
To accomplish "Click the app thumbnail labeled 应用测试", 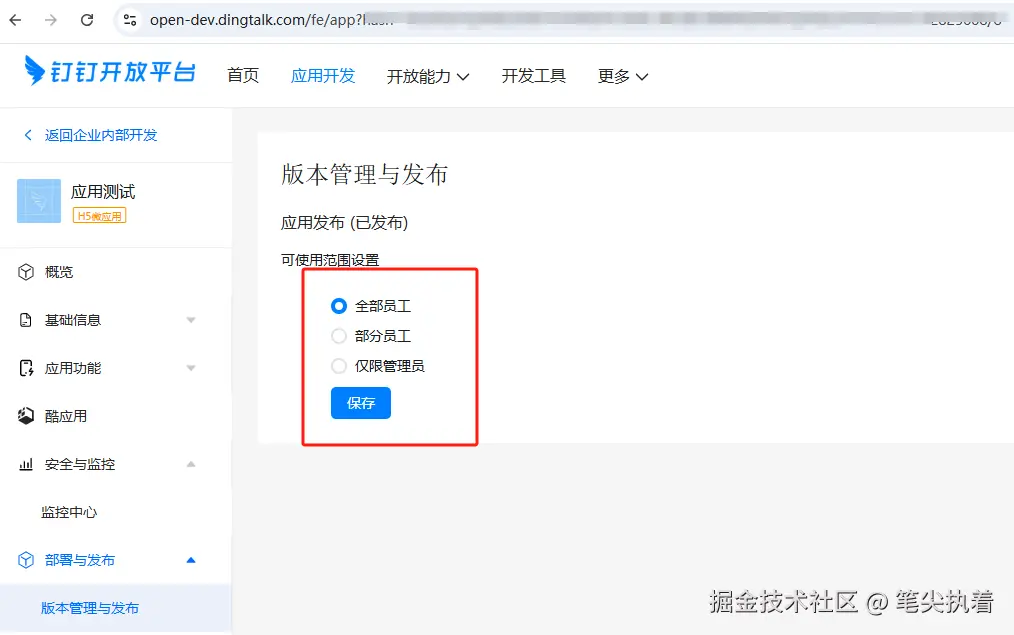I will (x=38, y=200).
